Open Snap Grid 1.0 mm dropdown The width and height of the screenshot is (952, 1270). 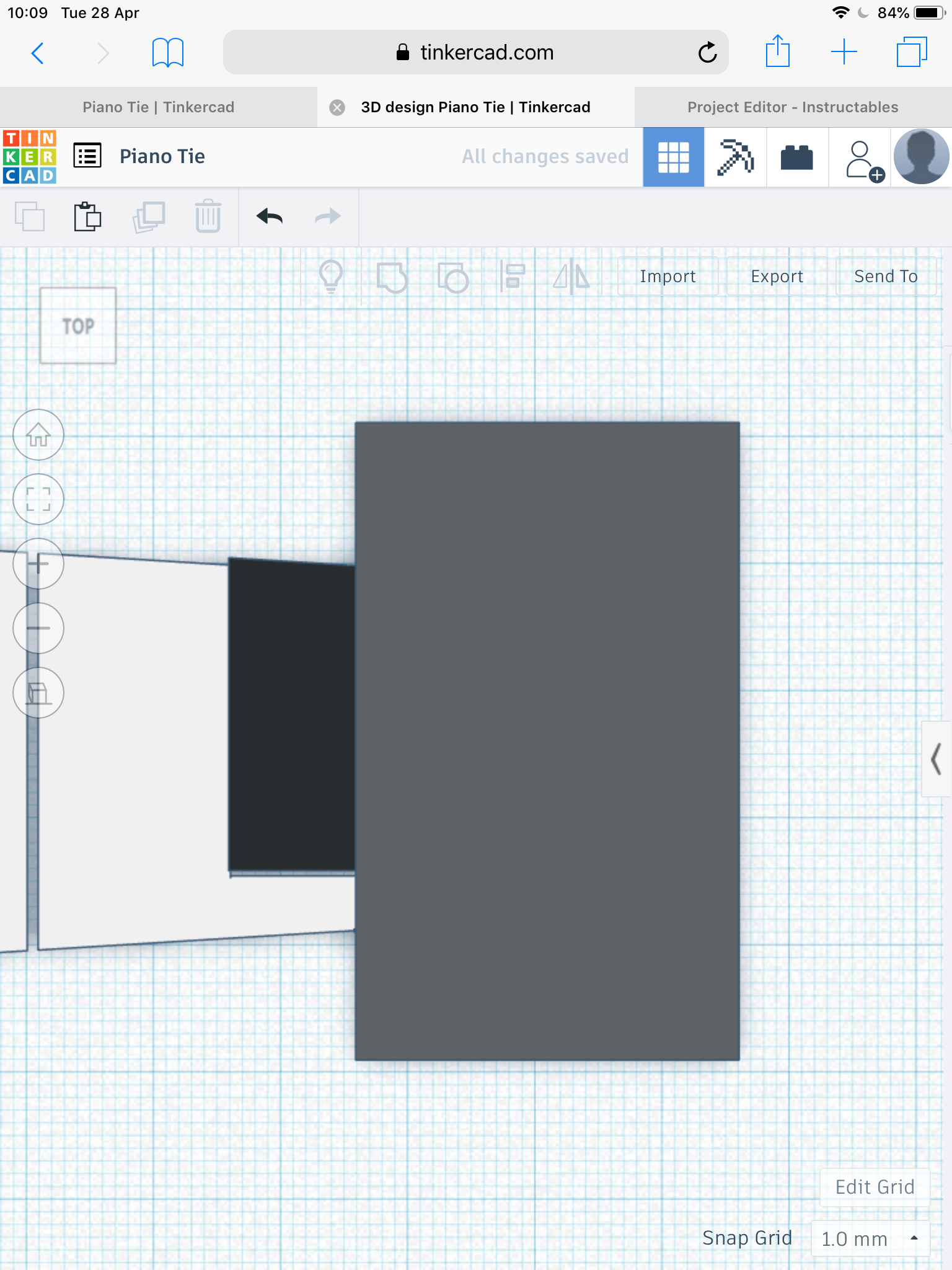[x=870, y=1238]
